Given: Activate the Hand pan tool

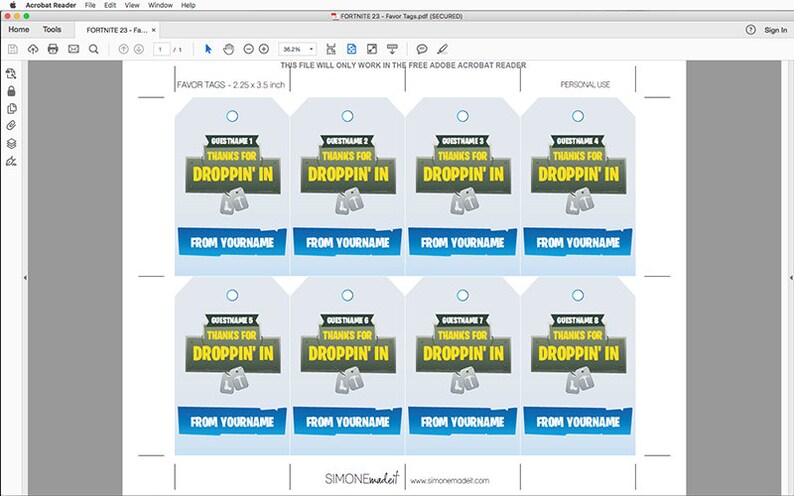Looking at the screenshot, I should pyautogui.click(x=228, y=49).
